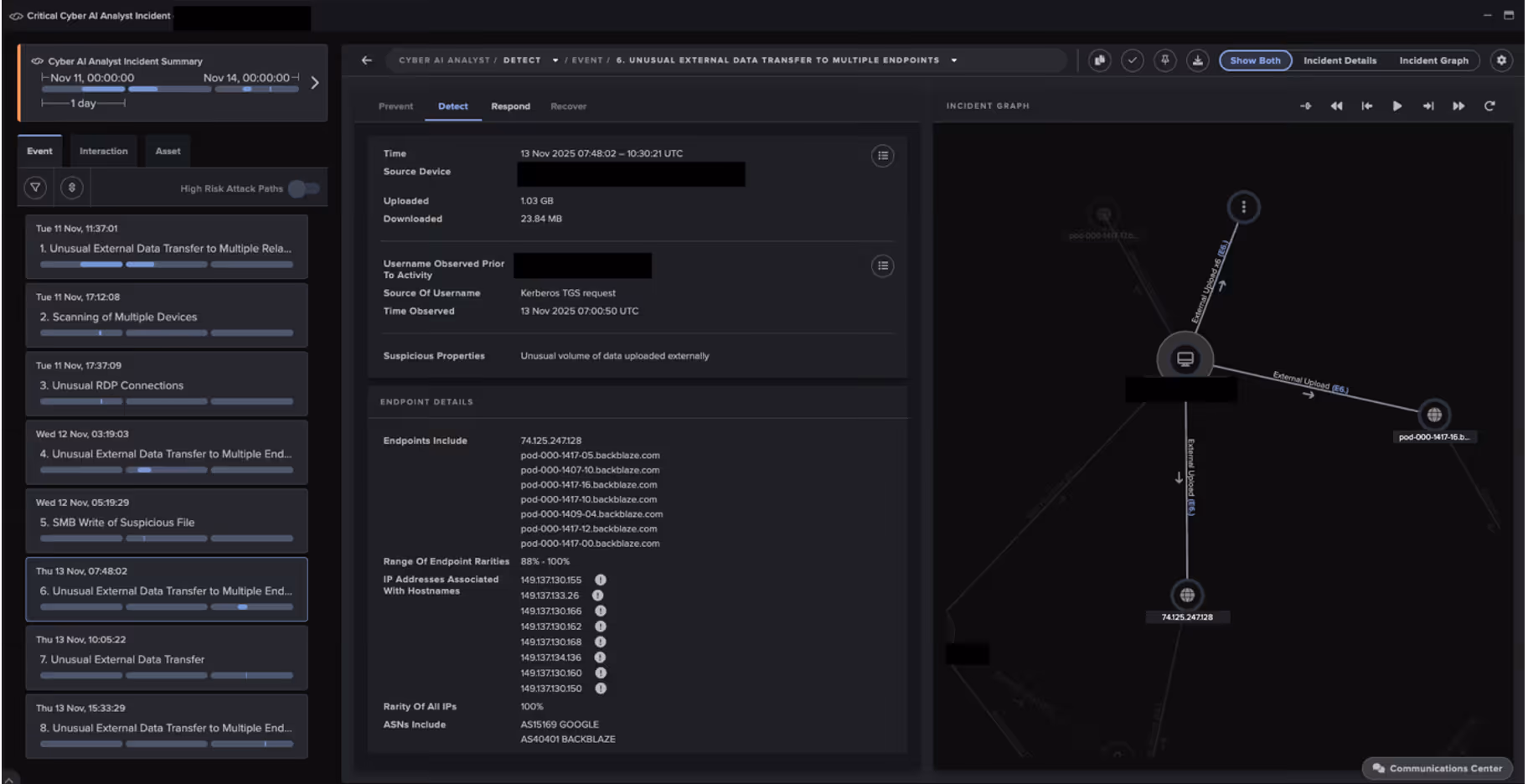Expand incident summary with right chevron

[315, 83]
